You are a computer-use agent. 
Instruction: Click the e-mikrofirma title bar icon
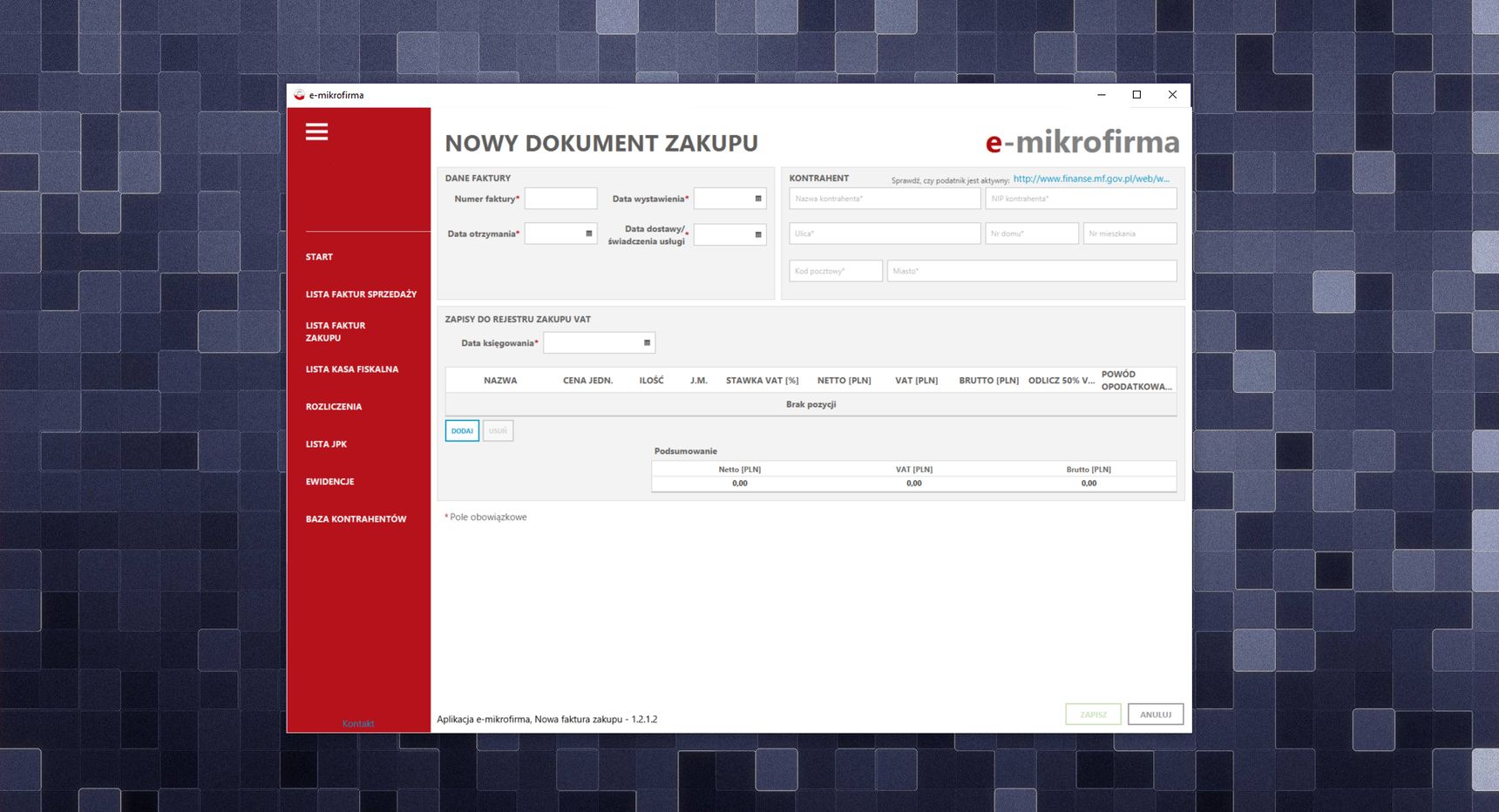(x=299, y=95)
